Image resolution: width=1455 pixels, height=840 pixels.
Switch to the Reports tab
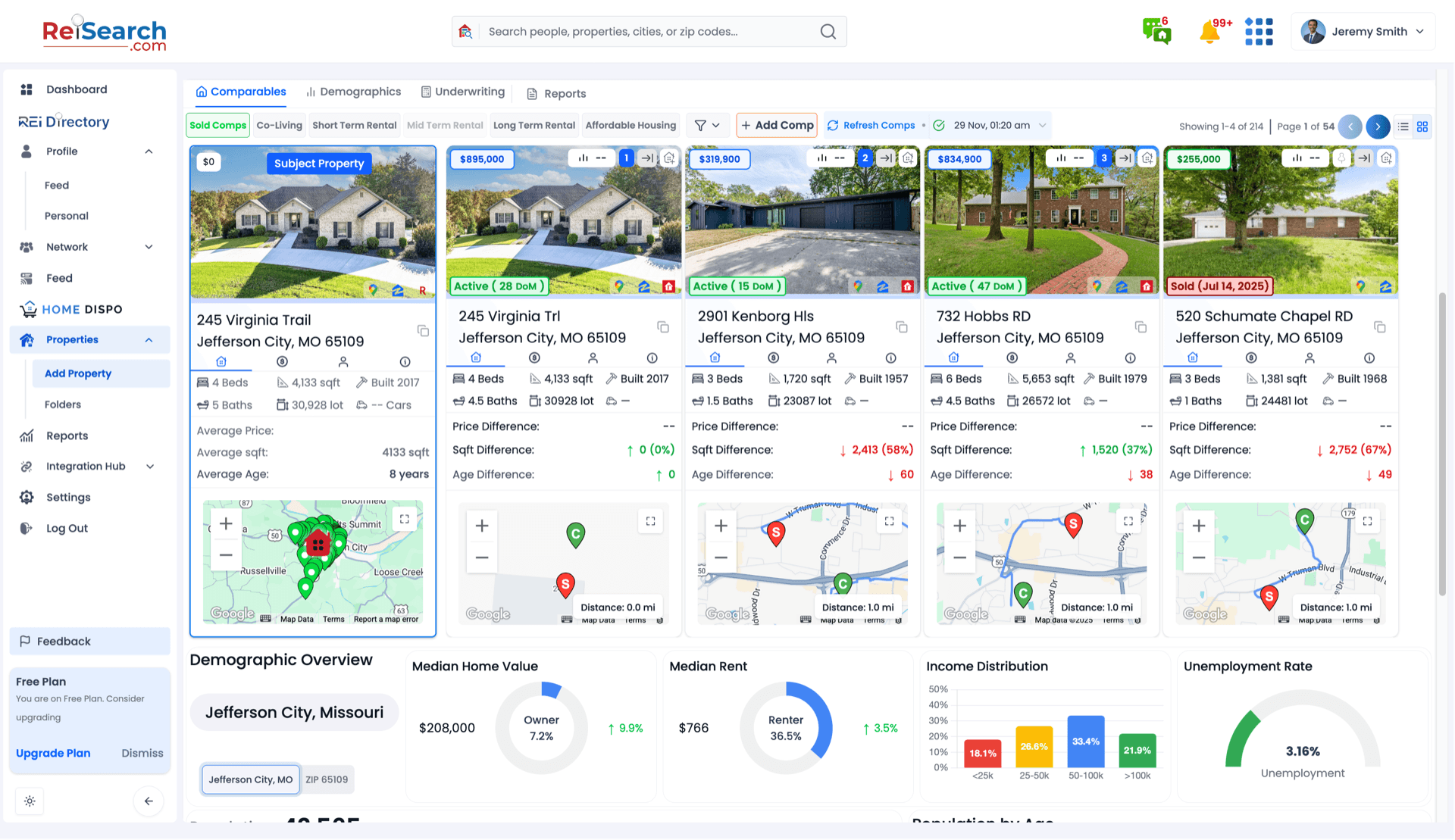[x=556, y=94]
